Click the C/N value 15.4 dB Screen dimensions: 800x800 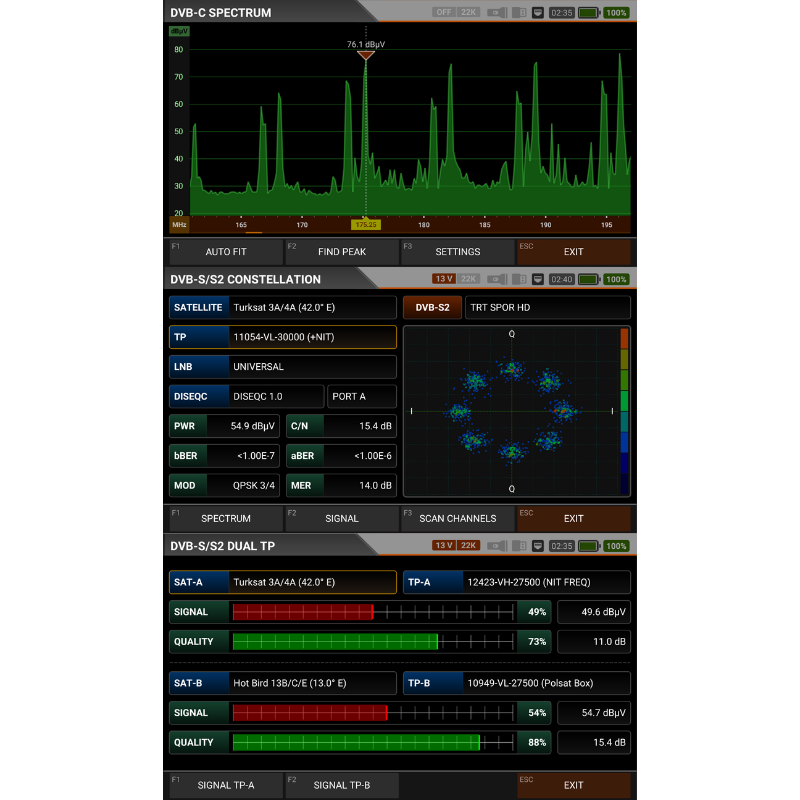376,426
